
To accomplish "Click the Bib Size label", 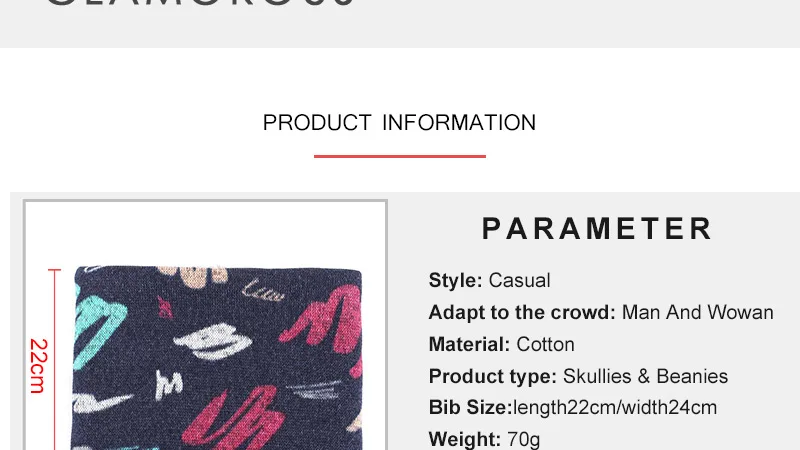I will [470, 408].
